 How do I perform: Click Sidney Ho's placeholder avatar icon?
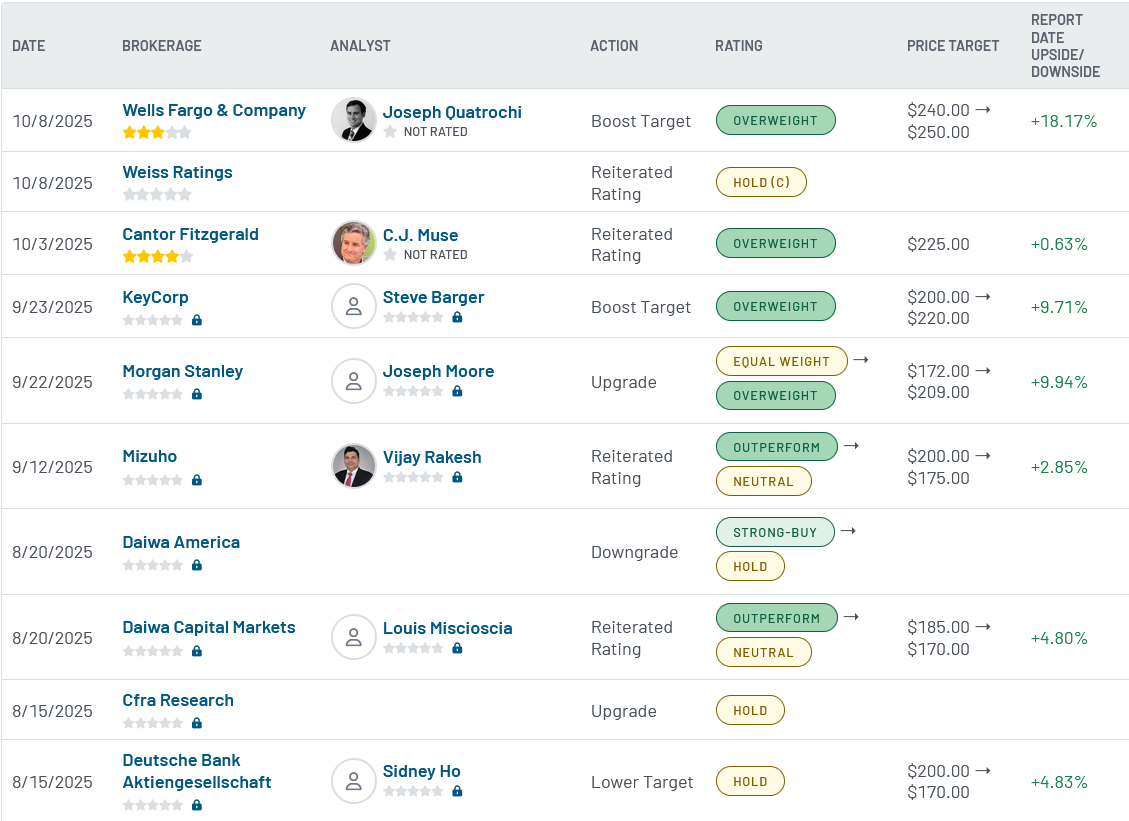pos(354,781)
